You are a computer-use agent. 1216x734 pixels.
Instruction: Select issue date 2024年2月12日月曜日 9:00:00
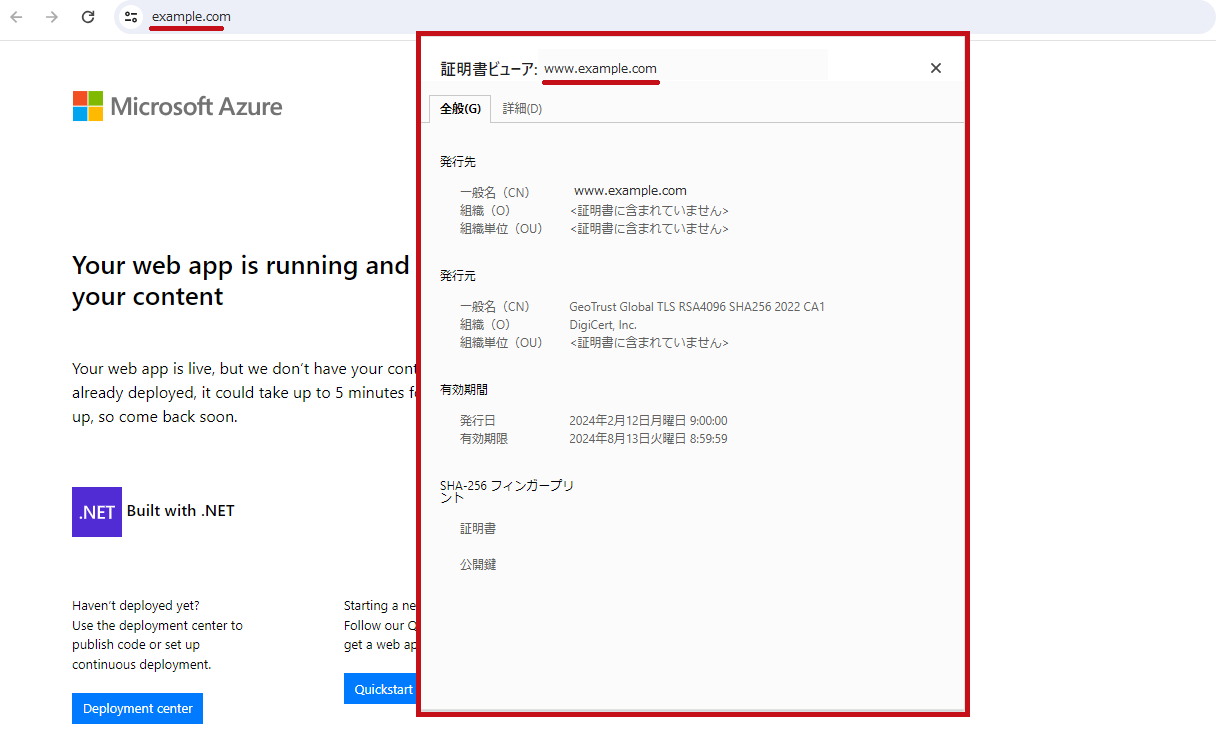pyautogui.click(x=648, y=421)
